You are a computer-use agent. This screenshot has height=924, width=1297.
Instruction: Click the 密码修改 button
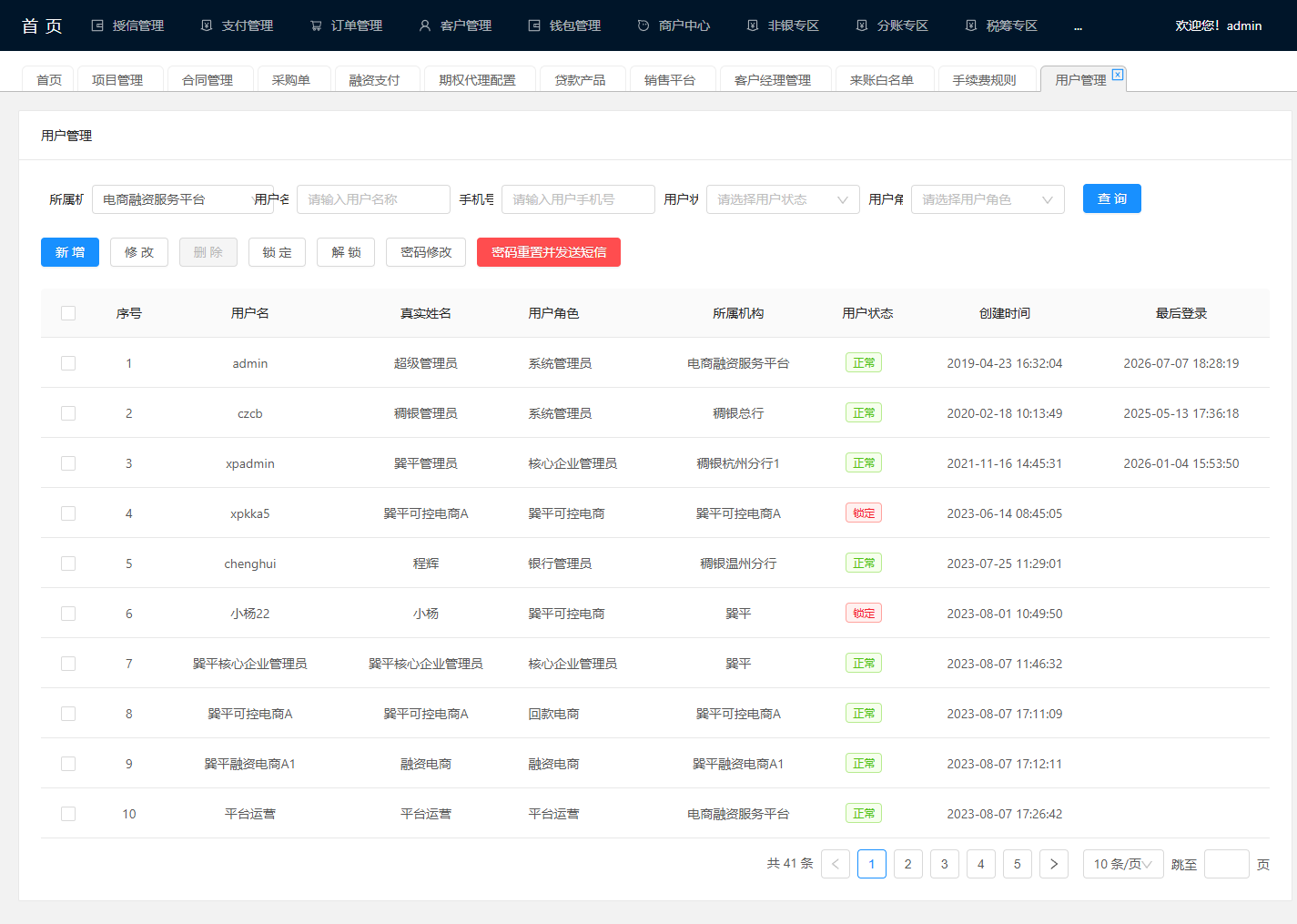426,252
